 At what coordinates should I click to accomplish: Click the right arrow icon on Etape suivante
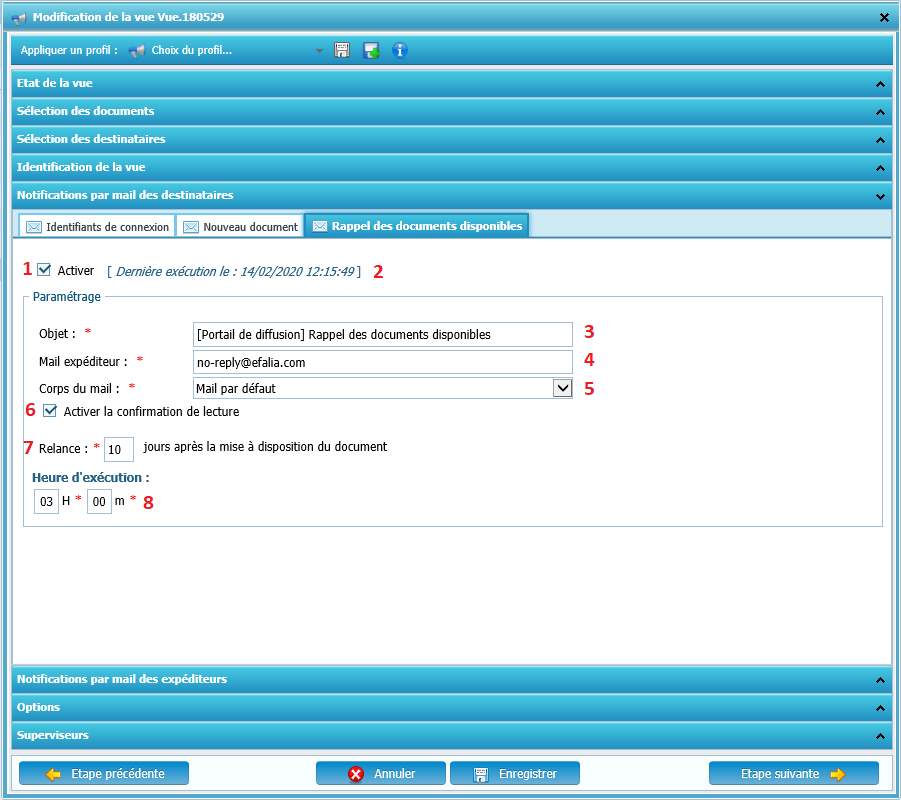837,773
